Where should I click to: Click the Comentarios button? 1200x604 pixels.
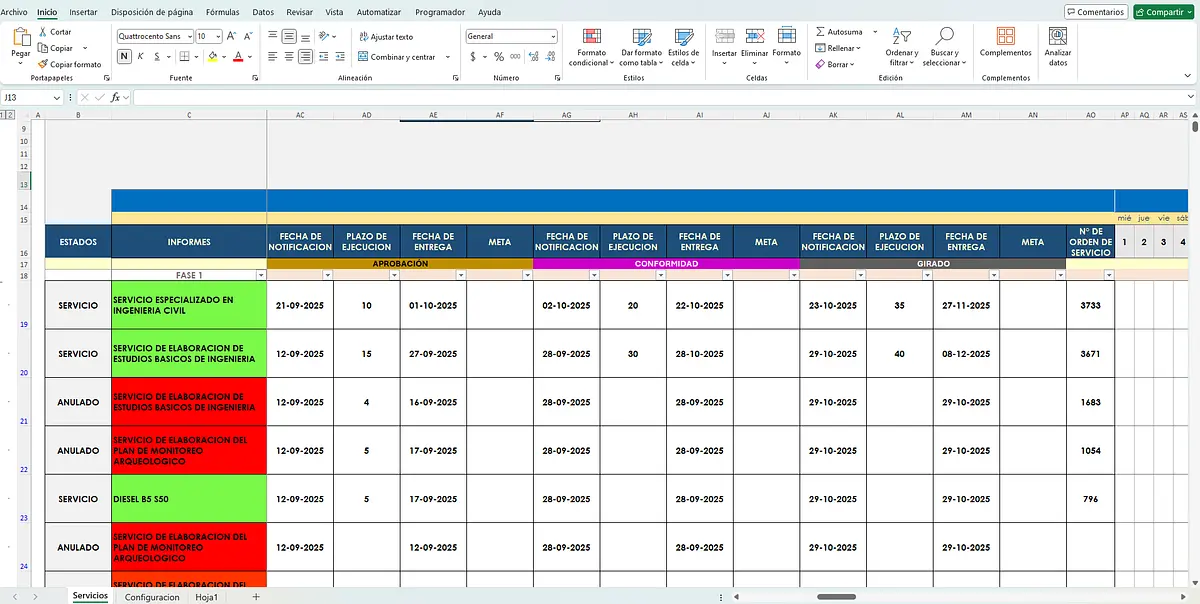click(x=1096, y=12)
